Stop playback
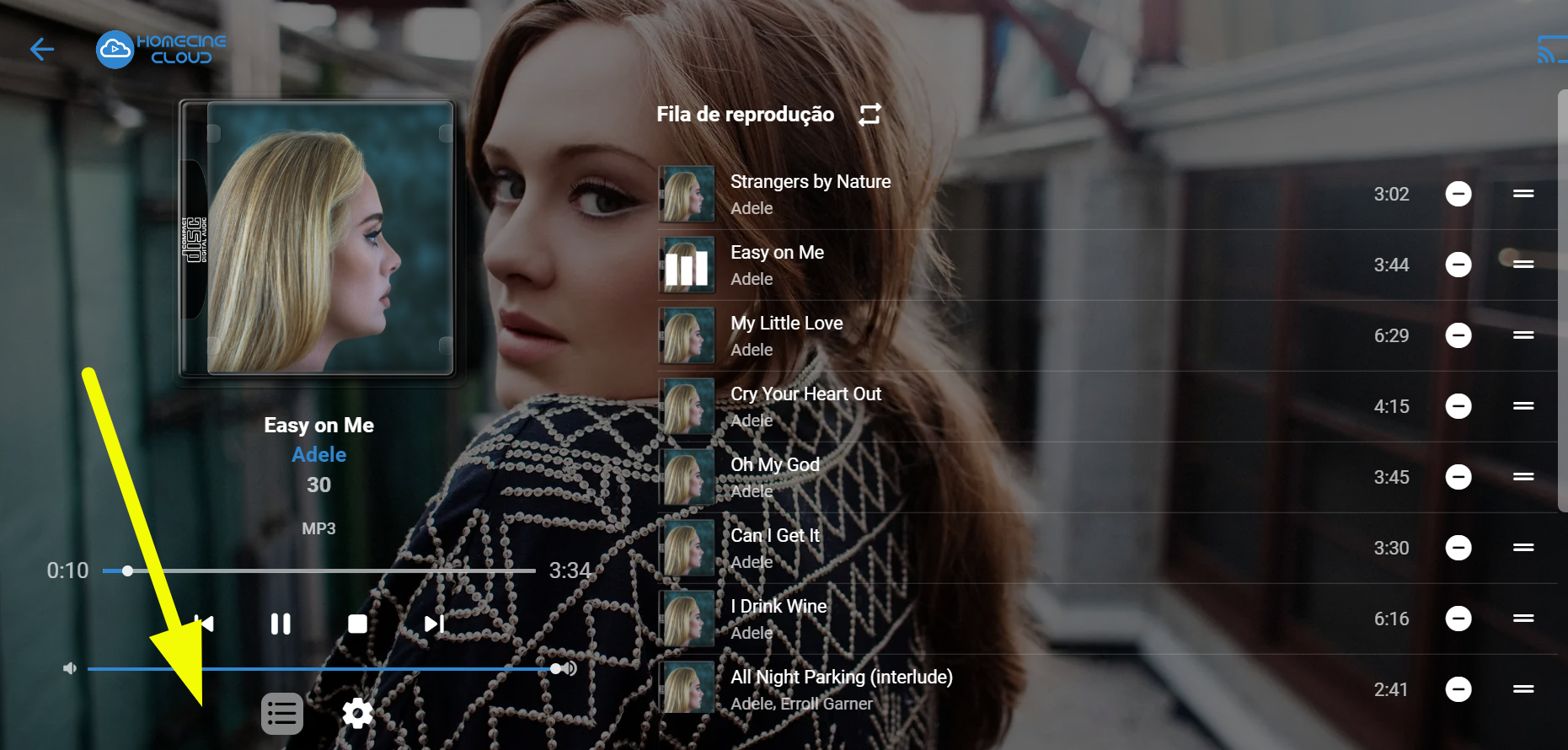This screenshot has height=750, width=1568. click(x=357, y=624)
